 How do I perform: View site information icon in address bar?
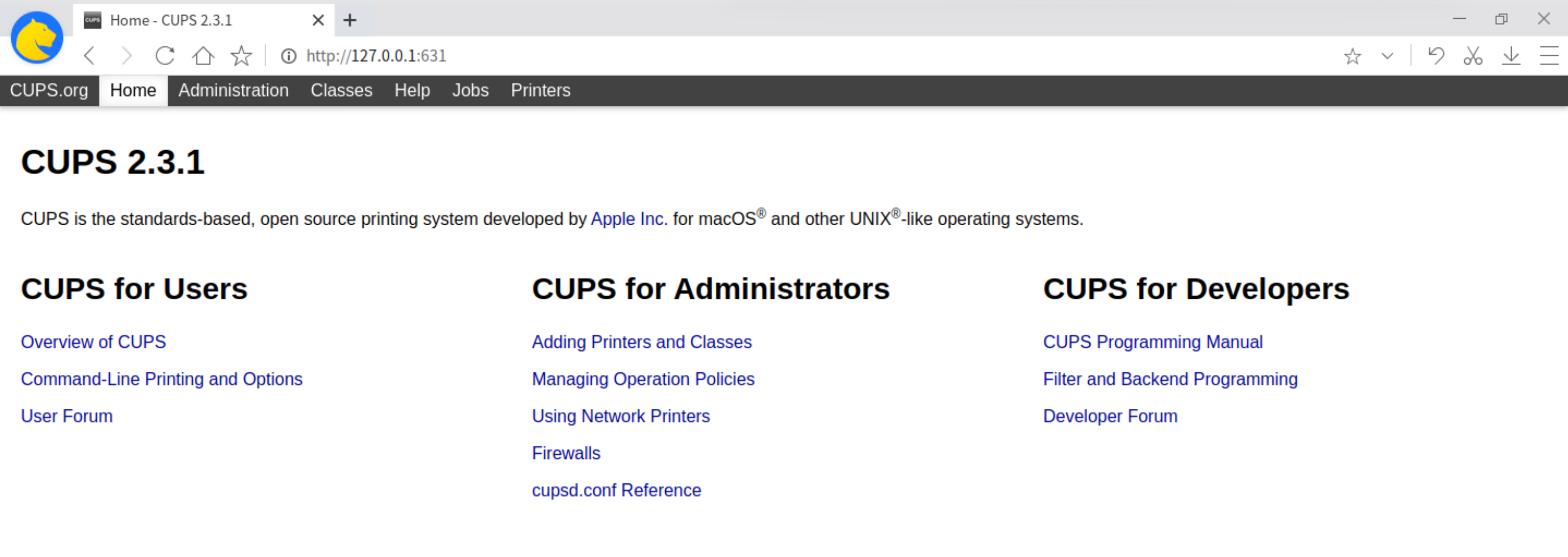[x=289, y=56]
